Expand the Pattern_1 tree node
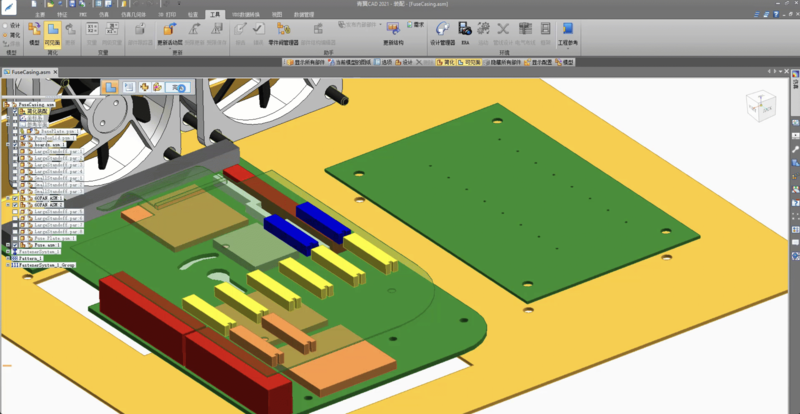 tap(7, 258)
